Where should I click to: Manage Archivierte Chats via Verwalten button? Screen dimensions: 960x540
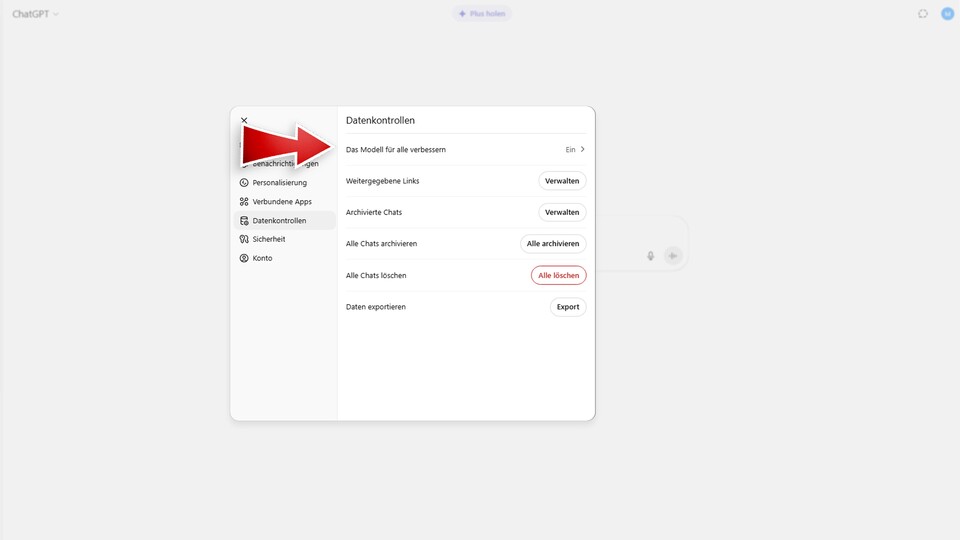(562, 212)
